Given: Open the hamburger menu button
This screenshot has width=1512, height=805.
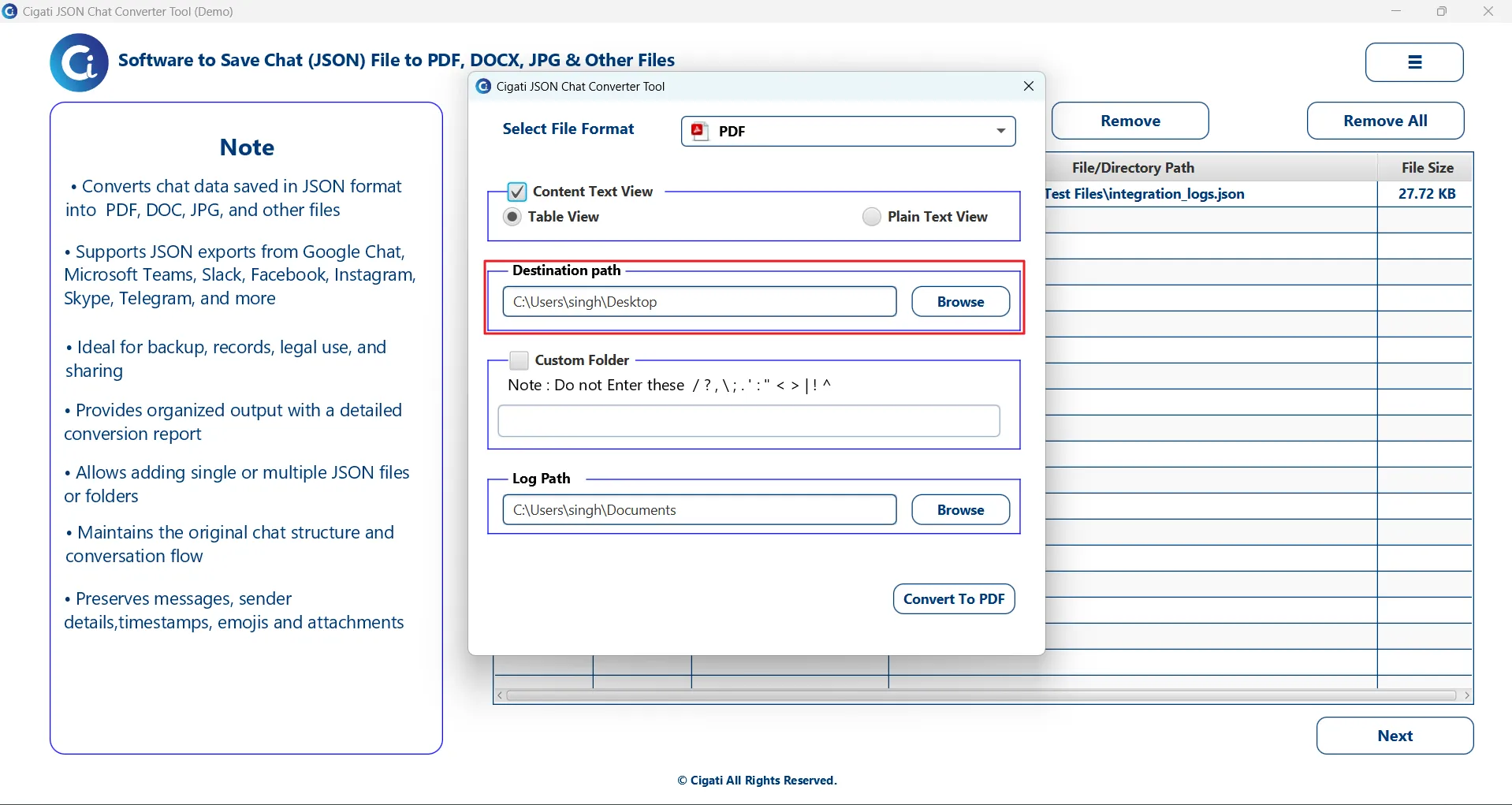Looking at the screenshot, I should pos(1414,62).
